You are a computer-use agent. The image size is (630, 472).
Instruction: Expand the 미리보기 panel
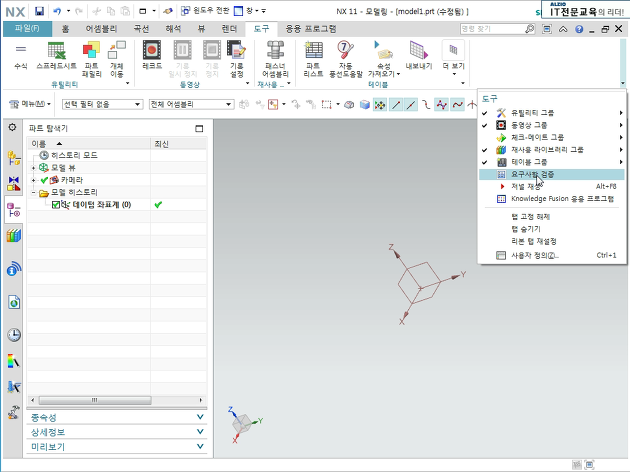point(117,447)
